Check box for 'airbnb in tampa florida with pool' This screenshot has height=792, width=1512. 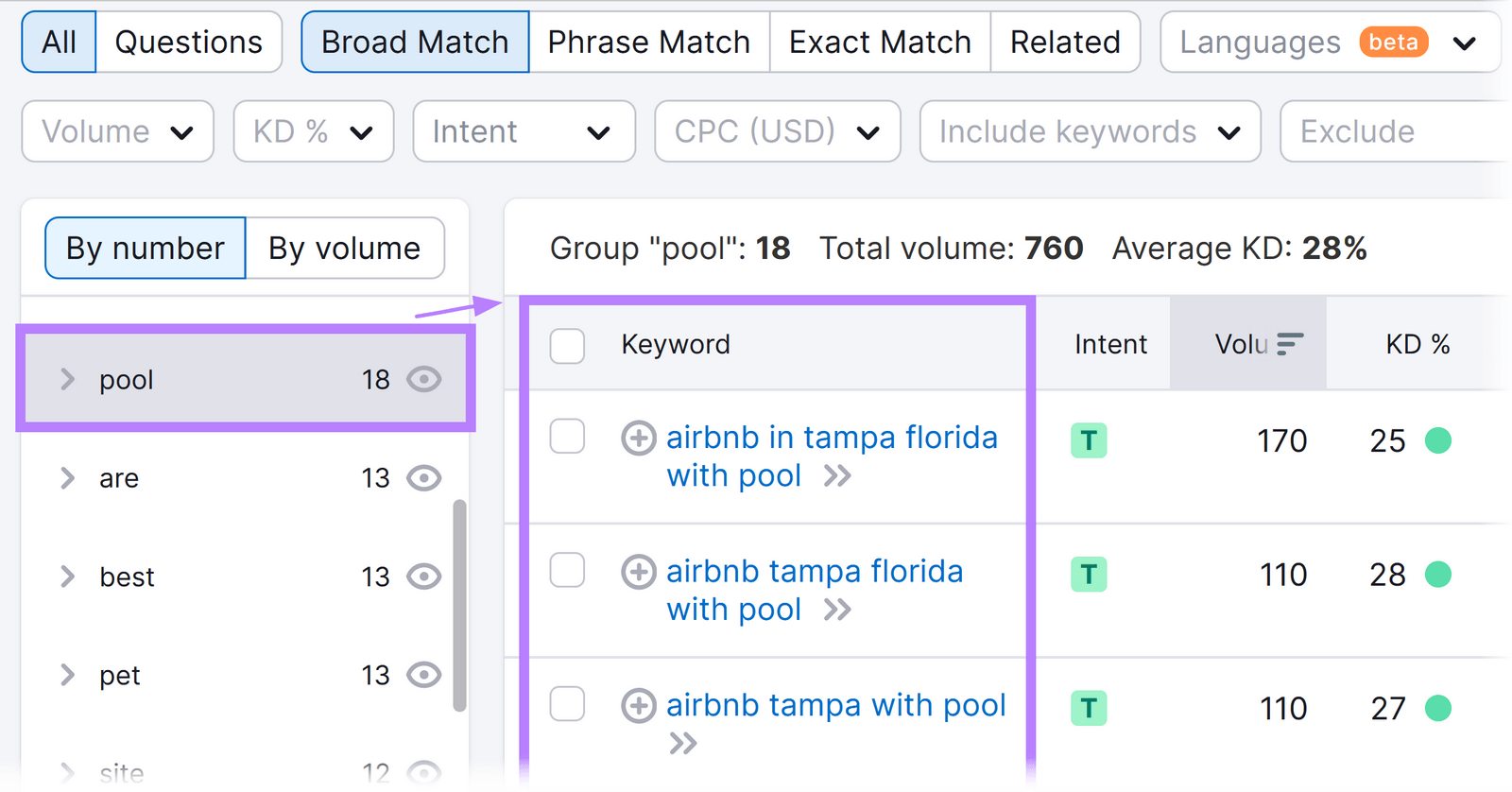click(x=567, y=437)
